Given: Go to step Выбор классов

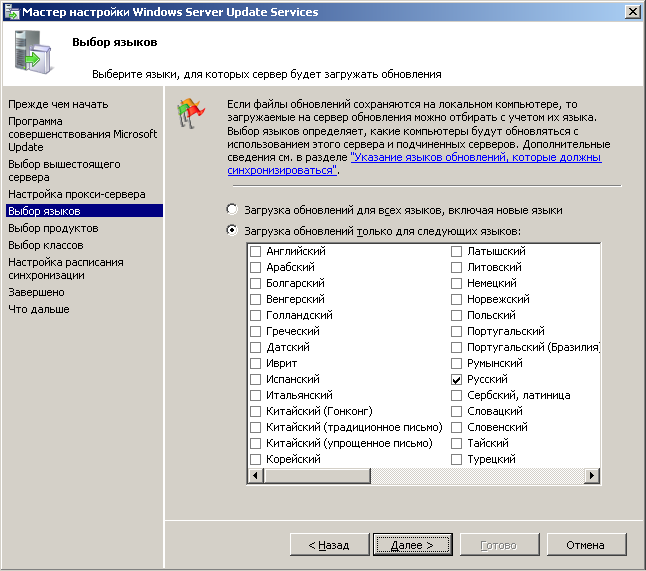Looking at the screenshot, I should pyautogui.click(x=46, y=245).
